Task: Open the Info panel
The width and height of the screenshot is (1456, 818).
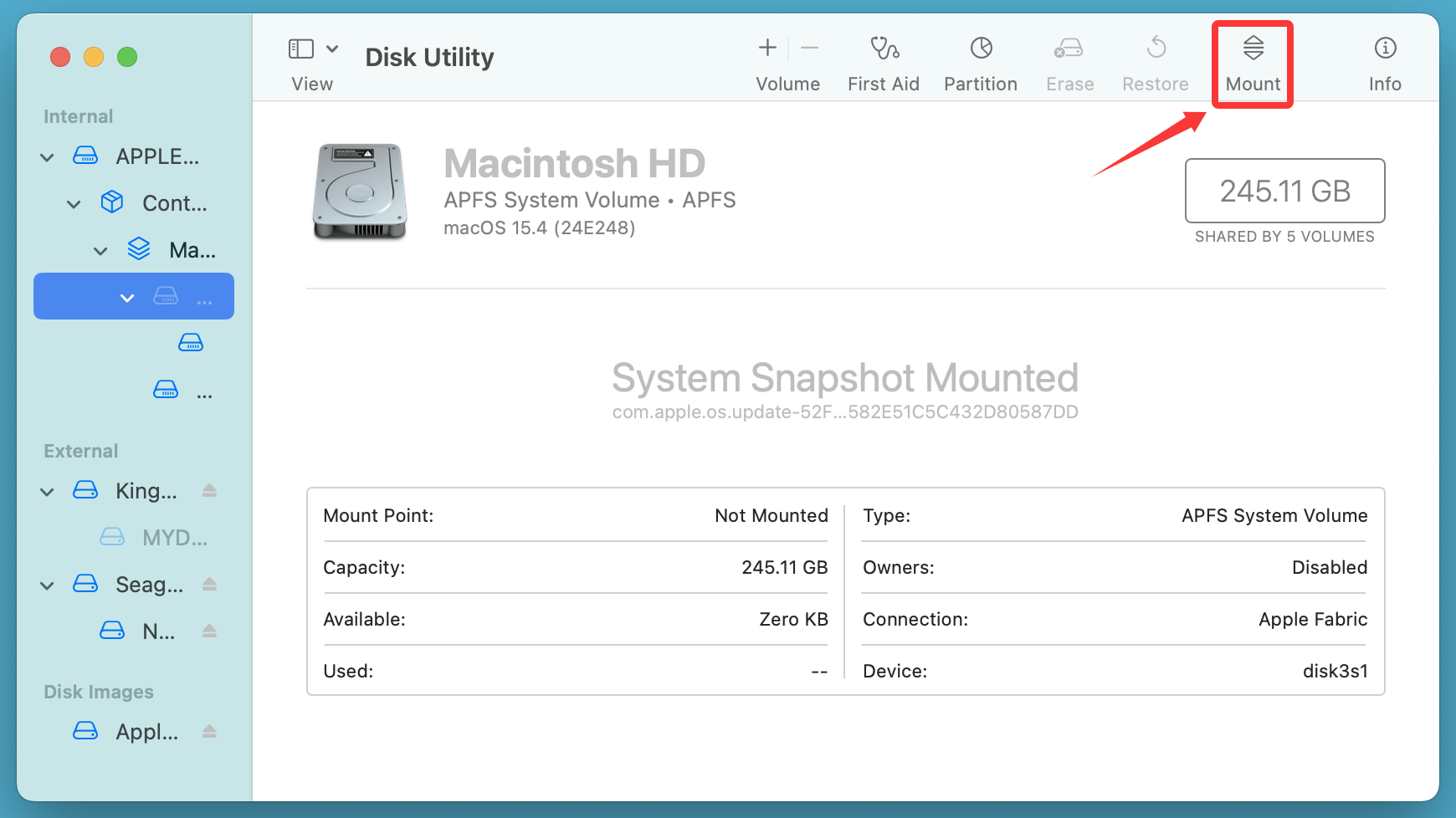Action: click(1384, 59)
